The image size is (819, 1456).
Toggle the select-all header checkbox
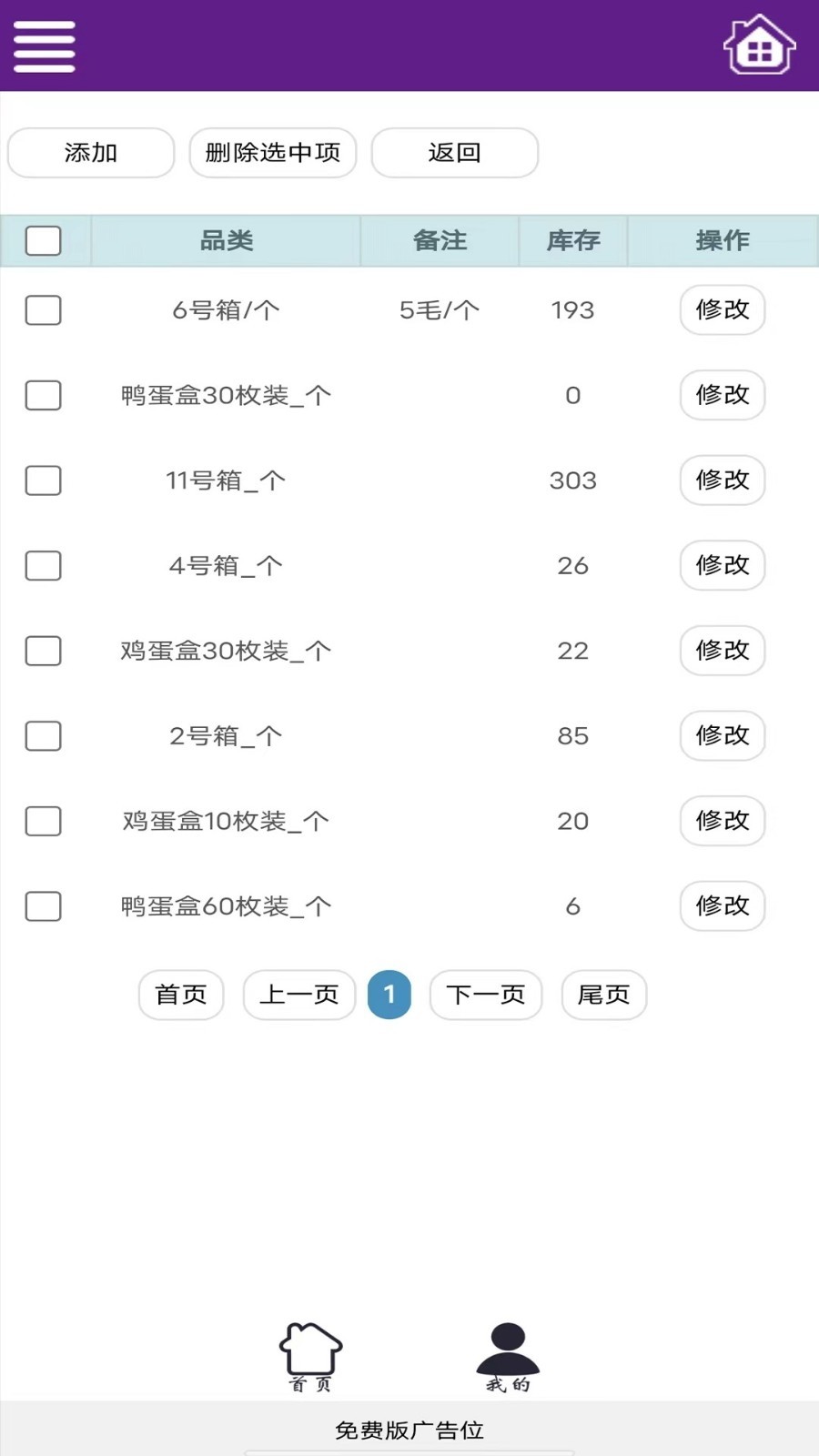pyautogui.click(x=44, y=241)
